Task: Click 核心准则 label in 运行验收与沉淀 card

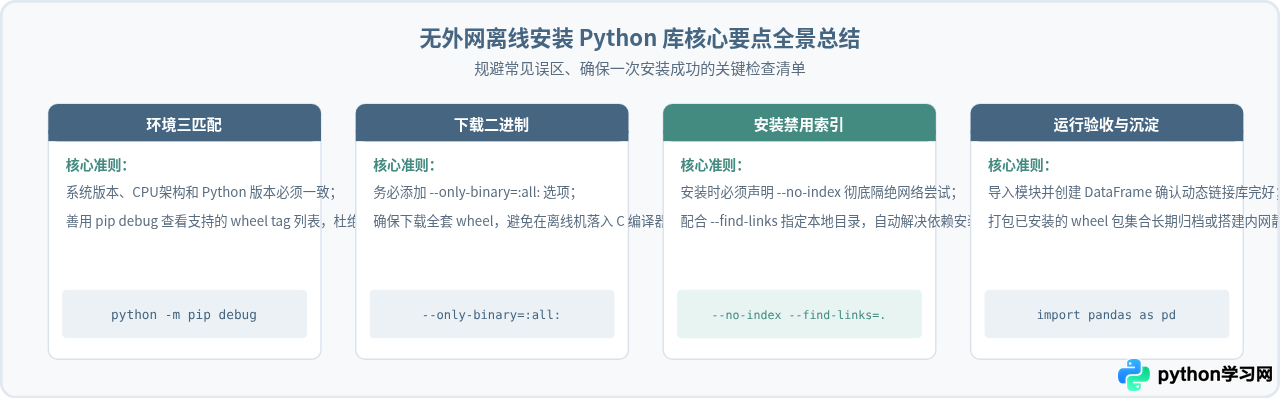Action: 1019,165
